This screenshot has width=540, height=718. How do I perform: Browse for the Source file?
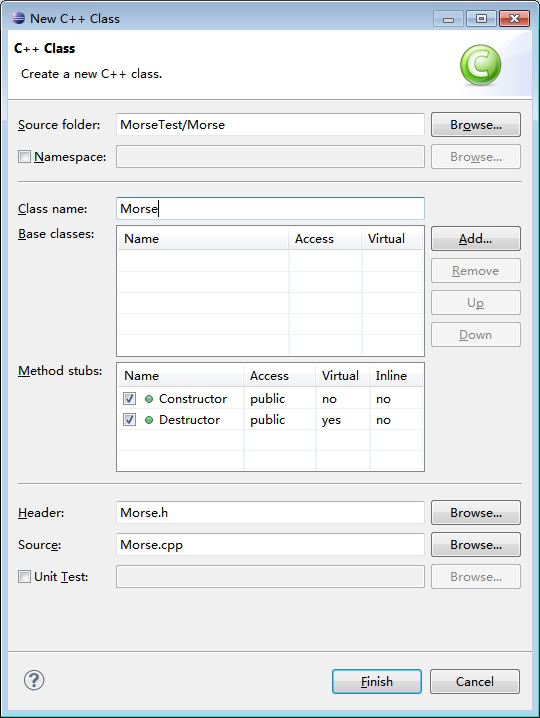click(x=475, y=544)
